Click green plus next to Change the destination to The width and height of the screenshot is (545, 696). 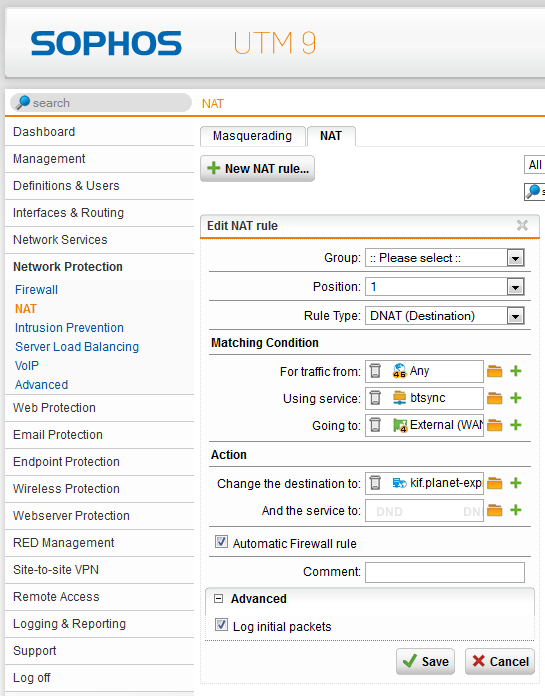516,483
